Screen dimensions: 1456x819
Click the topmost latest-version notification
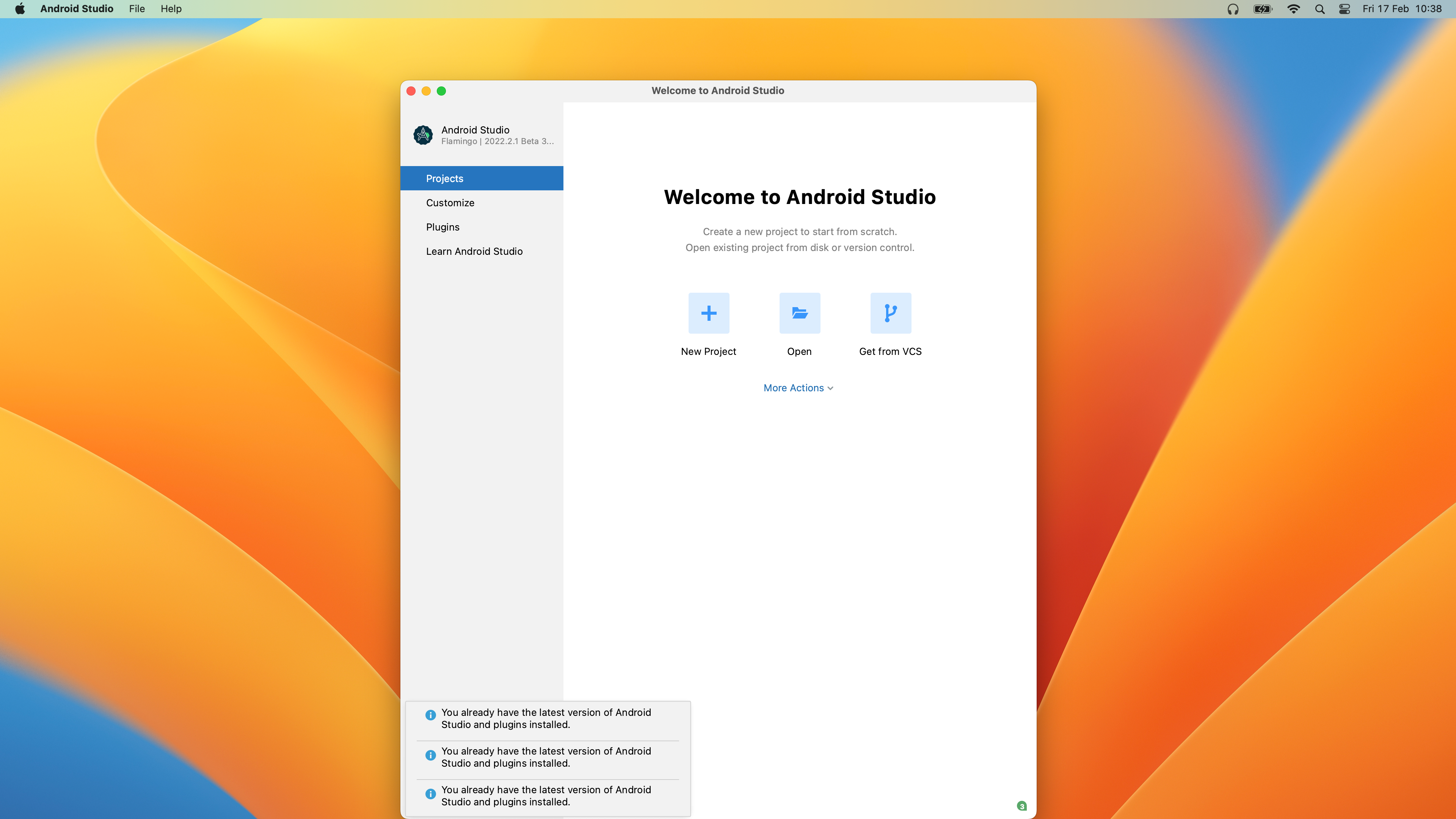(546, 719)
